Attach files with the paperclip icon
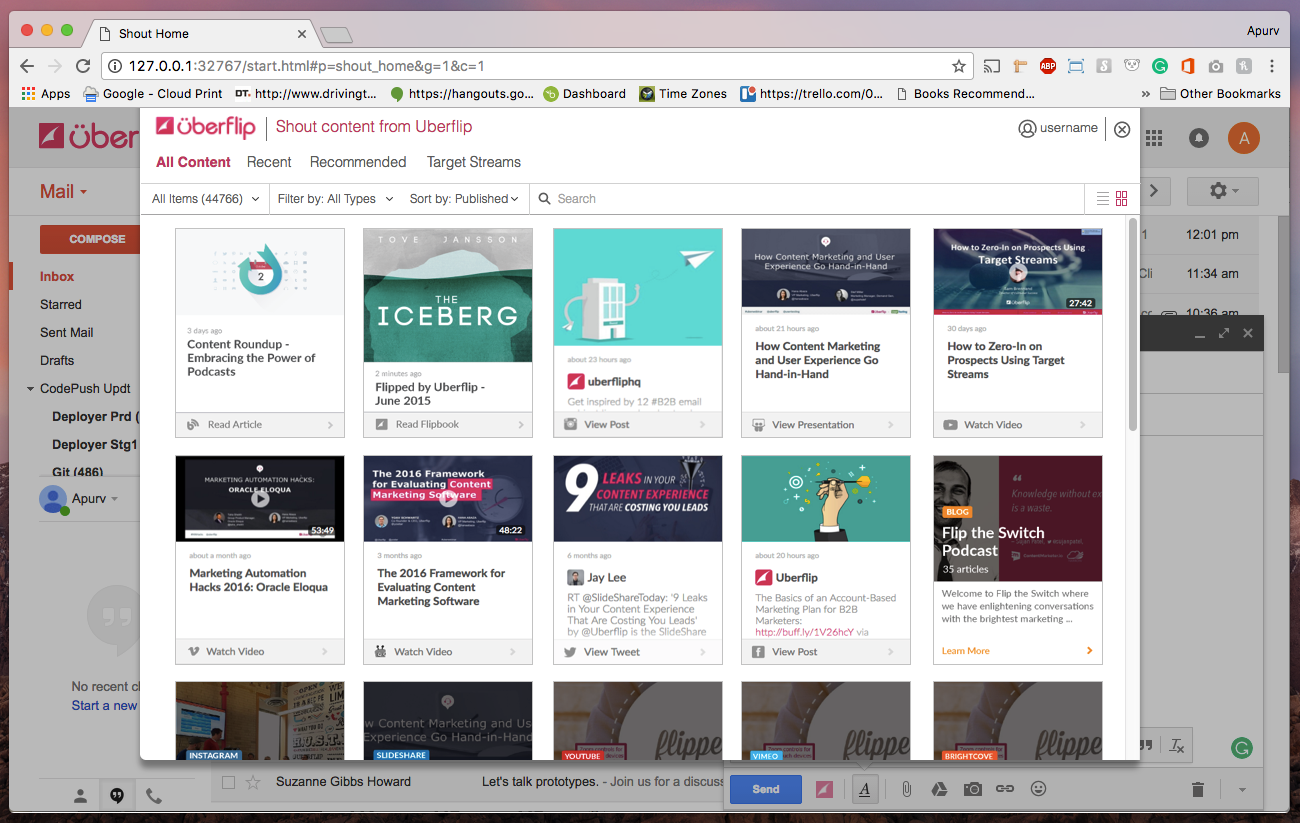This screenshot has width=1300, height=823. [906, 789]
